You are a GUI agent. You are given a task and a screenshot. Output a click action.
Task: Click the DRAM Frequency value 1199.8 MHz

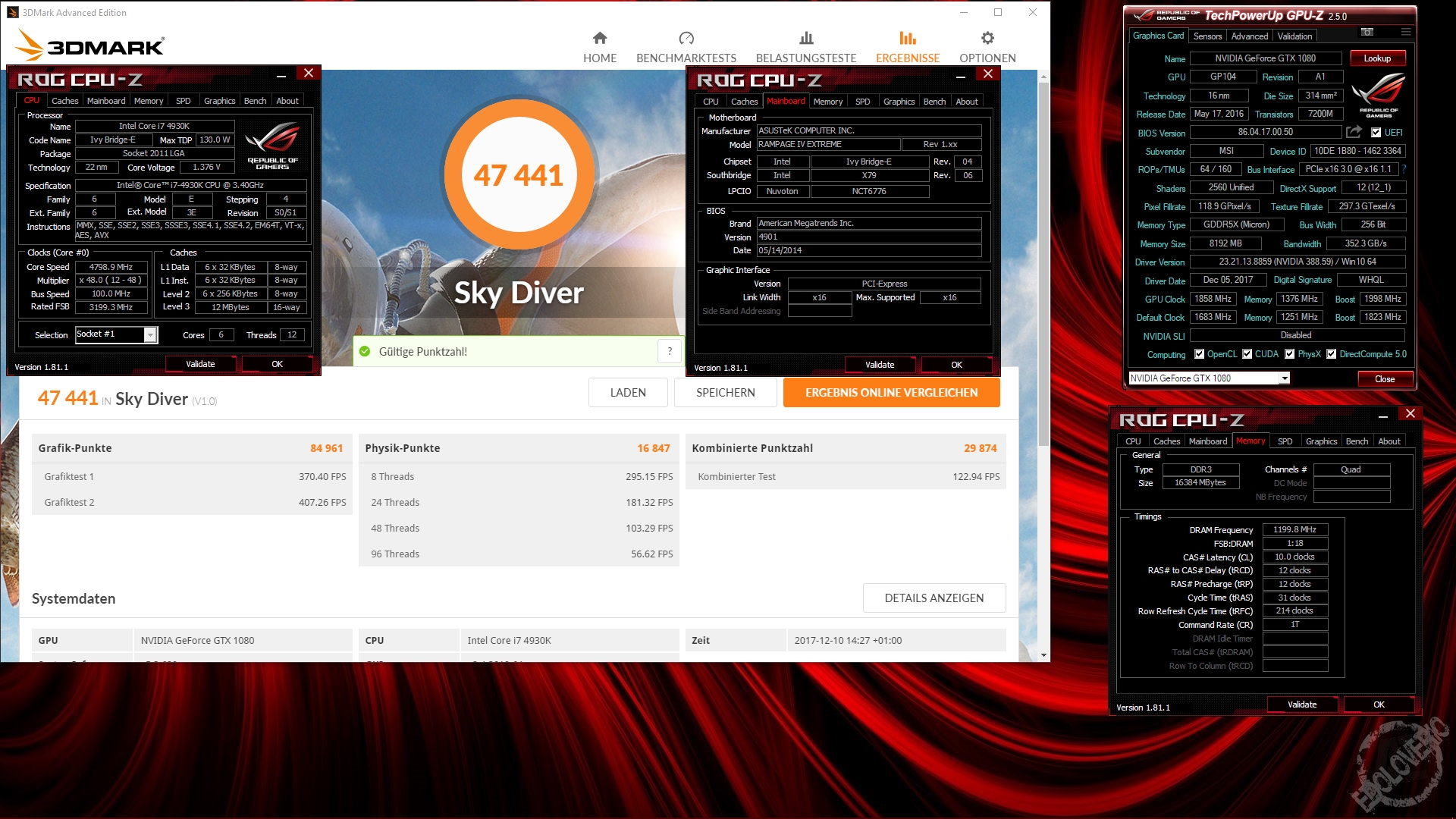tap(1294, 530)
